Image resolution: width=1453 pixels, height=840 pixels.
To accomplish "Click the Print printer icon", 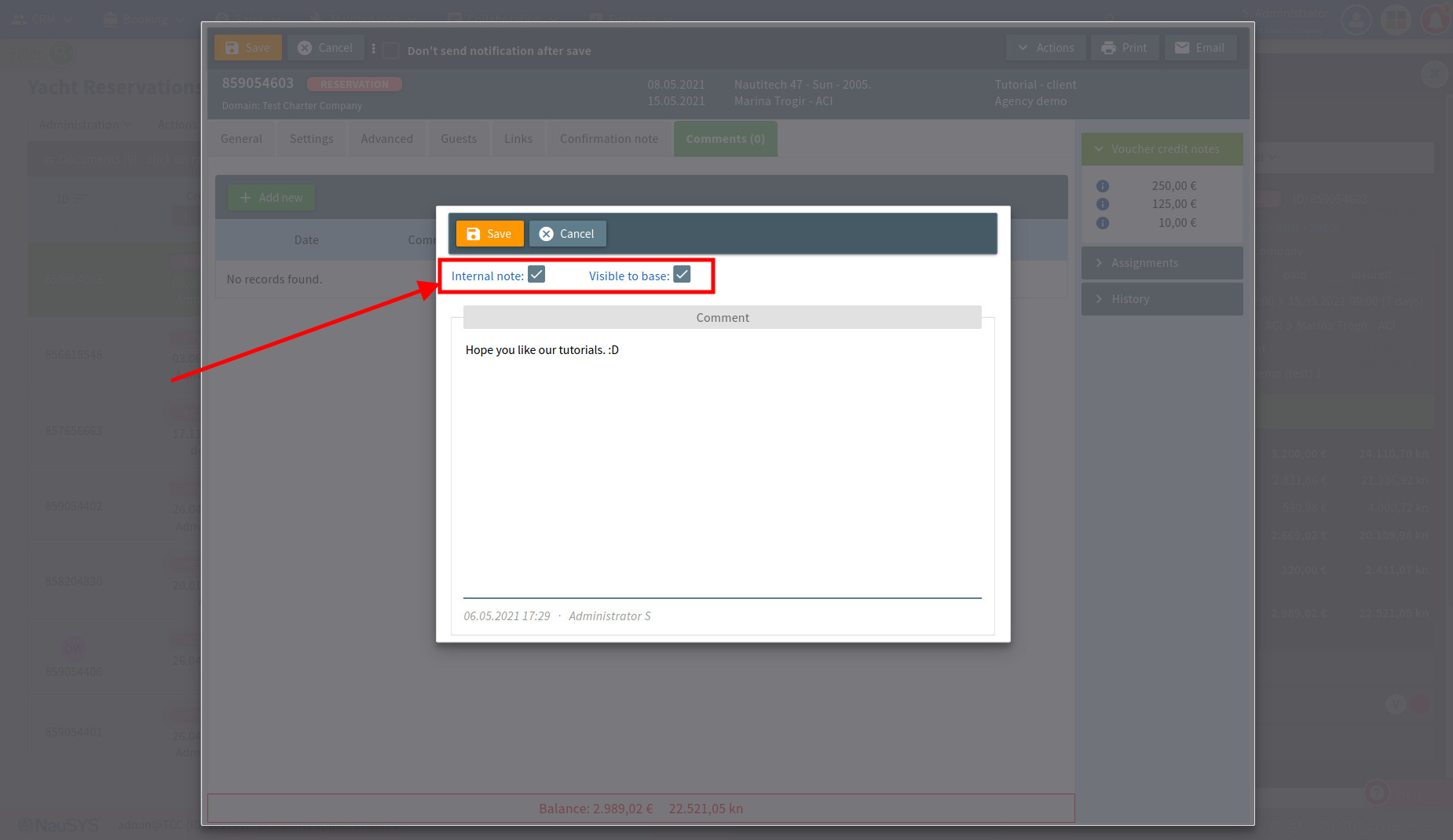I will [x=1108, y=48].
